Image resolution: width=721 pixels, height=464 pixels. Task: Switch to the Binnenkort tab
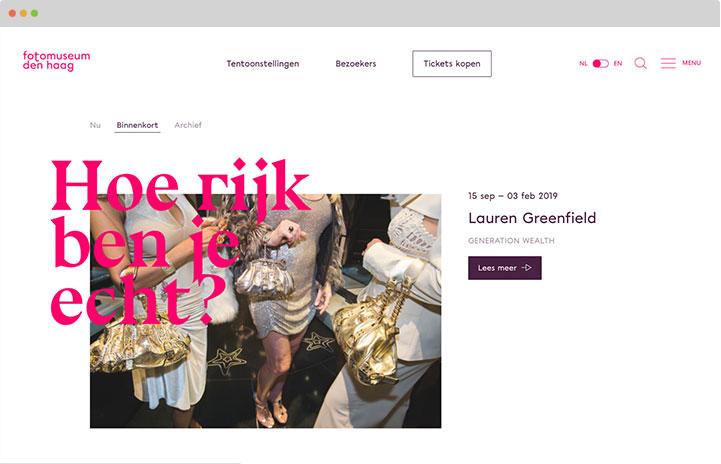pyautogui.click(x=137, y=125)
